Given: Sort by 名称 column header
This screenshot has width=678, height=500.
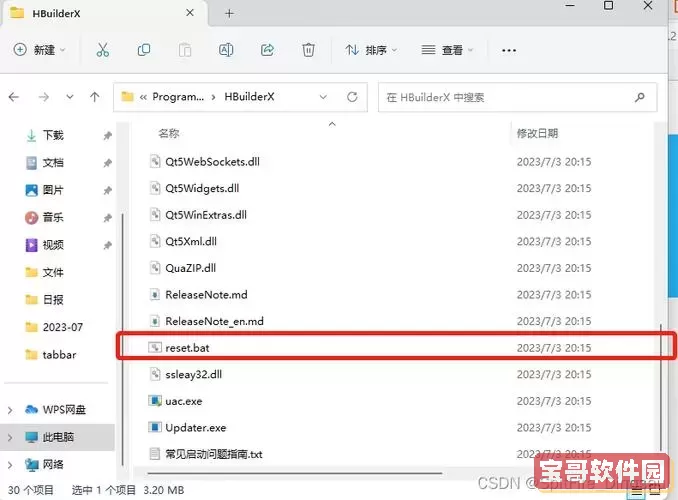Looking at the screenshot, I should 169,133.
